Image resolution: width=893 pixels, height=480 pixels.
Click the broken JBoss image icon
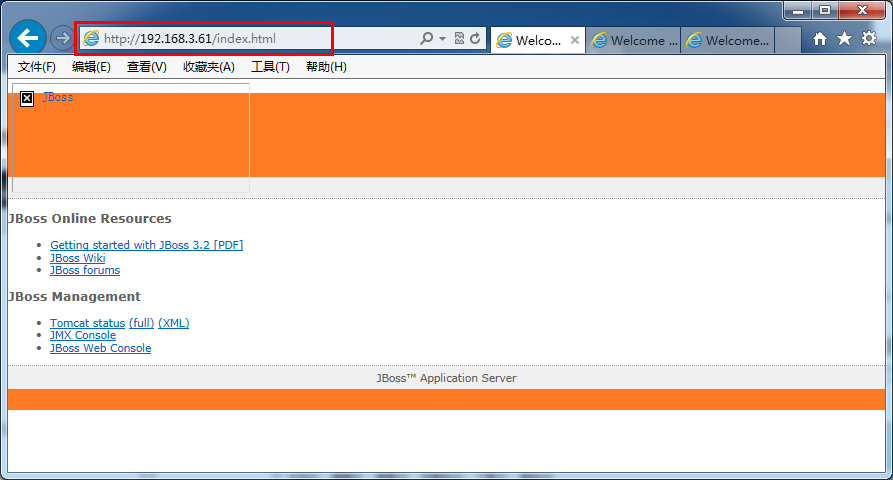27,99
